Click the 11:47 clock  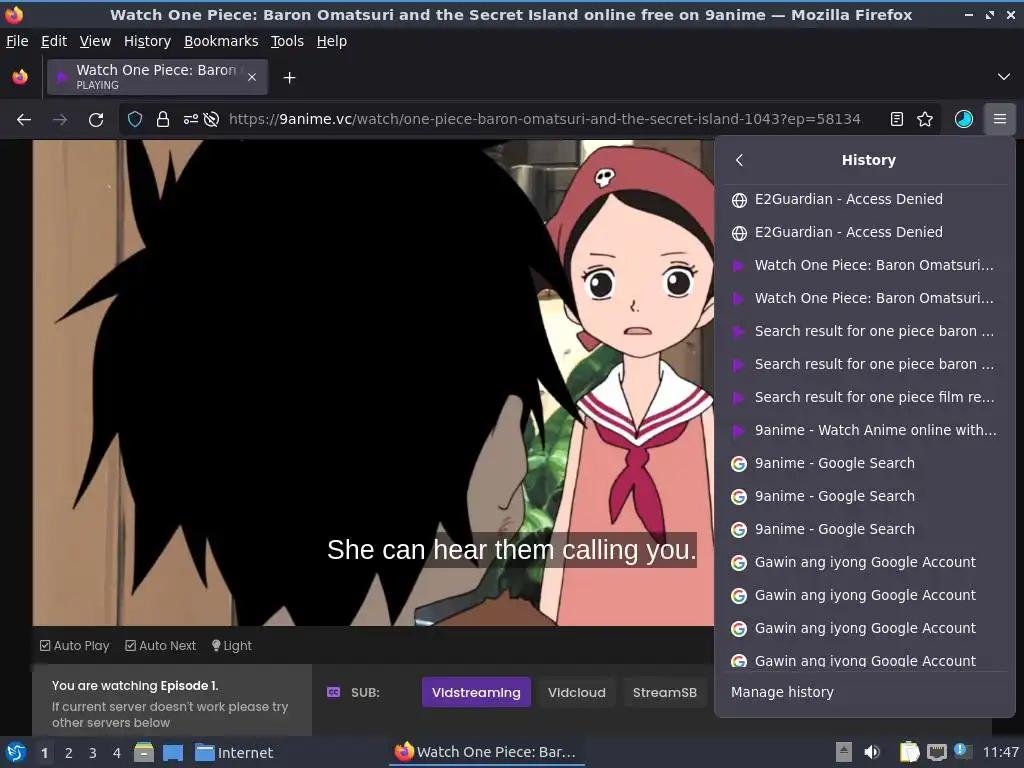pos(1000,752)
